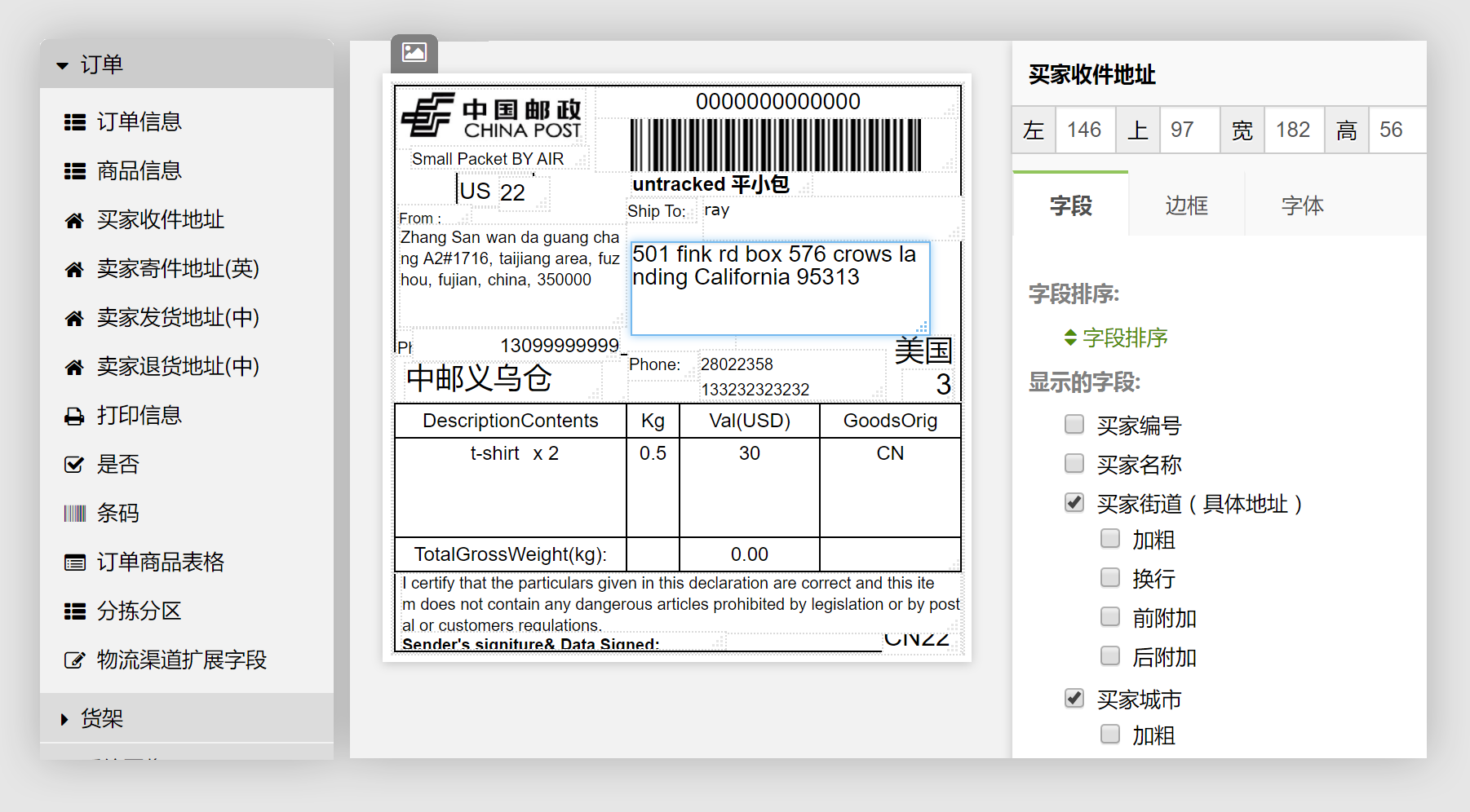
Task: Open the 字体 tab
Action: pyautogui.click(x=1302, y=205)
